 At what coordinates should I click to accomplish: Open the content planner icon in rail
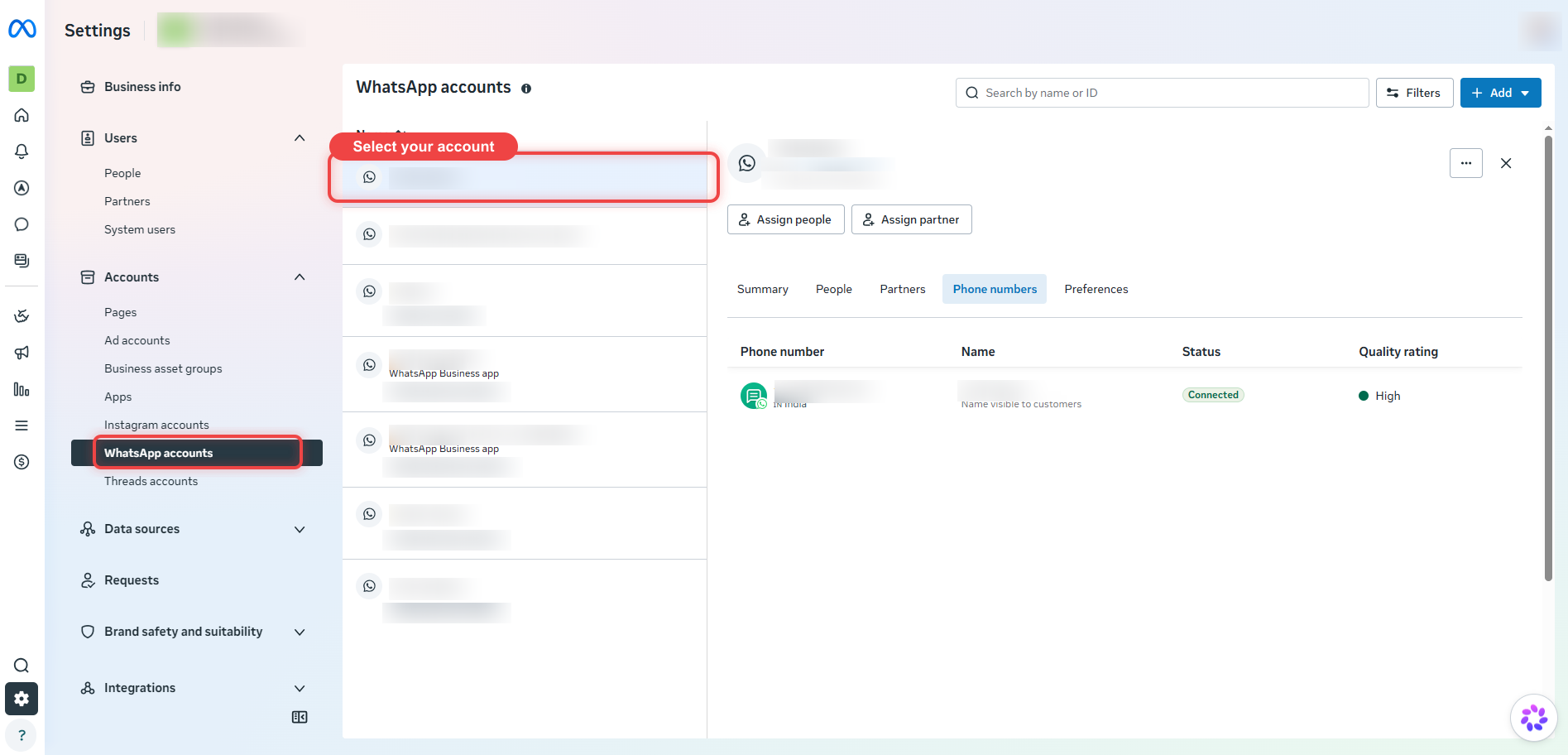(22, 261)
